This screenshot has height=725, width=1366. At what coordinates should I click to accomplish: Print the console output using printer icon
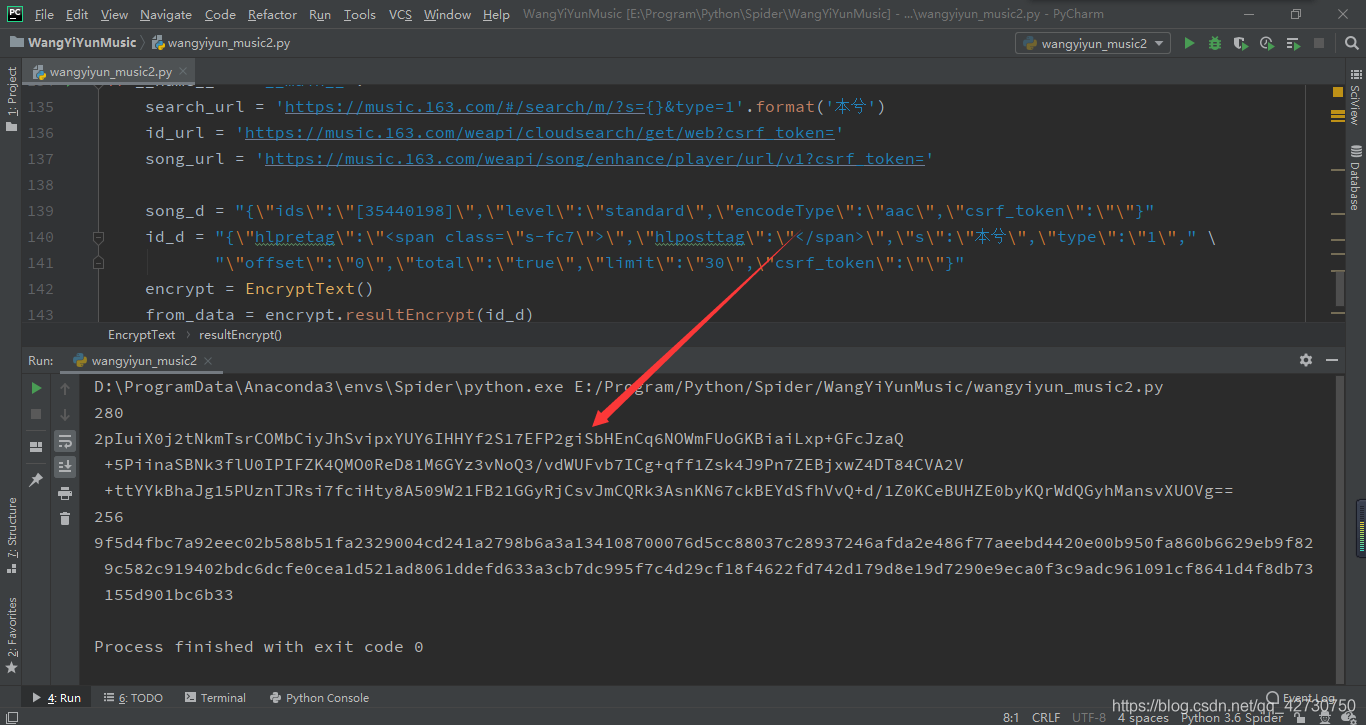pos(65,493)
